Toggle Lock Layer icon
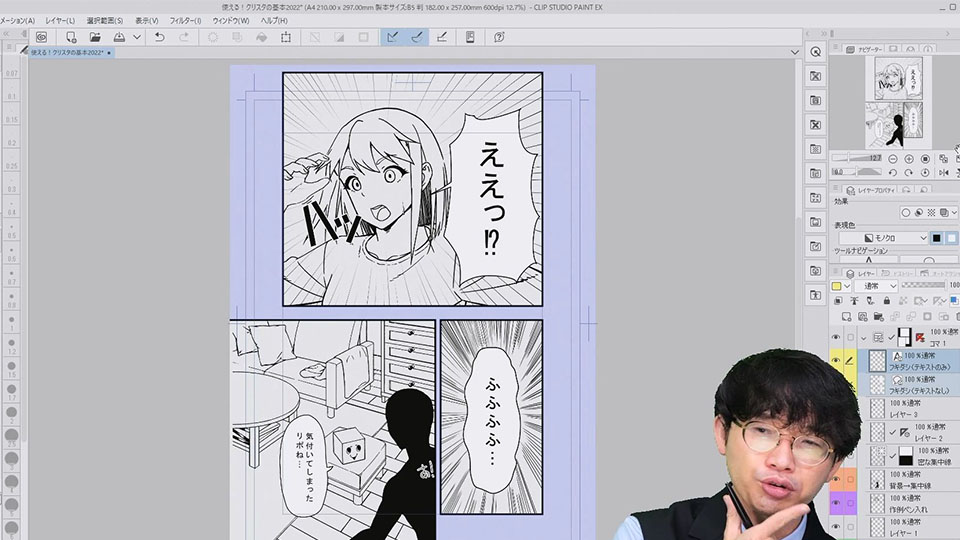Image resolution: width=960 pixels, height=540 pixels. pyautogui.click(x=887, y=301)
